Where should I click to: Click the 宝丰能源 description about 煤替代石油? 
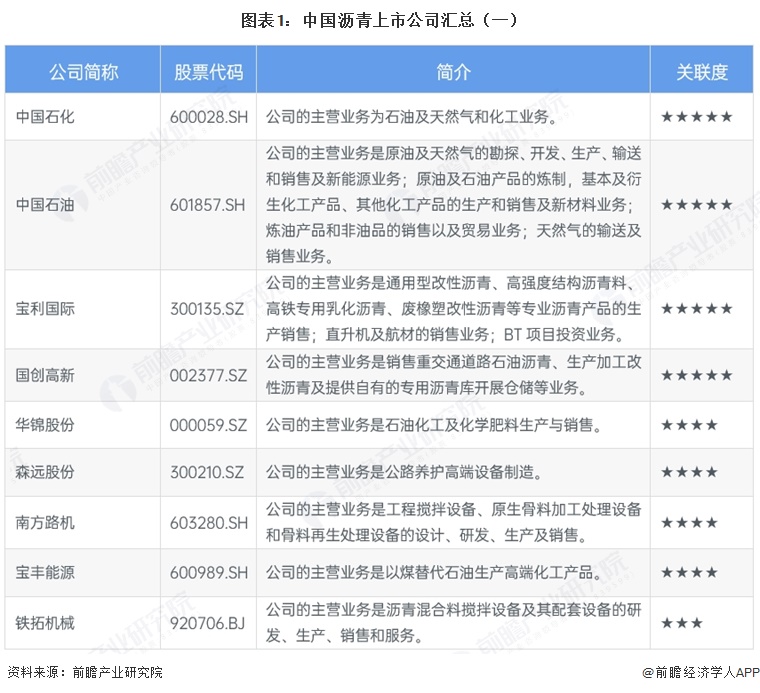(434, 572)
